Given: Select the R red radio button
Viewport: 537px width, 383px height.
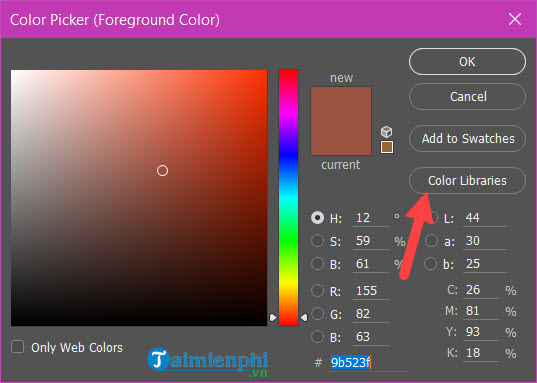Looking at the screenshot, I should coord(317,291).
